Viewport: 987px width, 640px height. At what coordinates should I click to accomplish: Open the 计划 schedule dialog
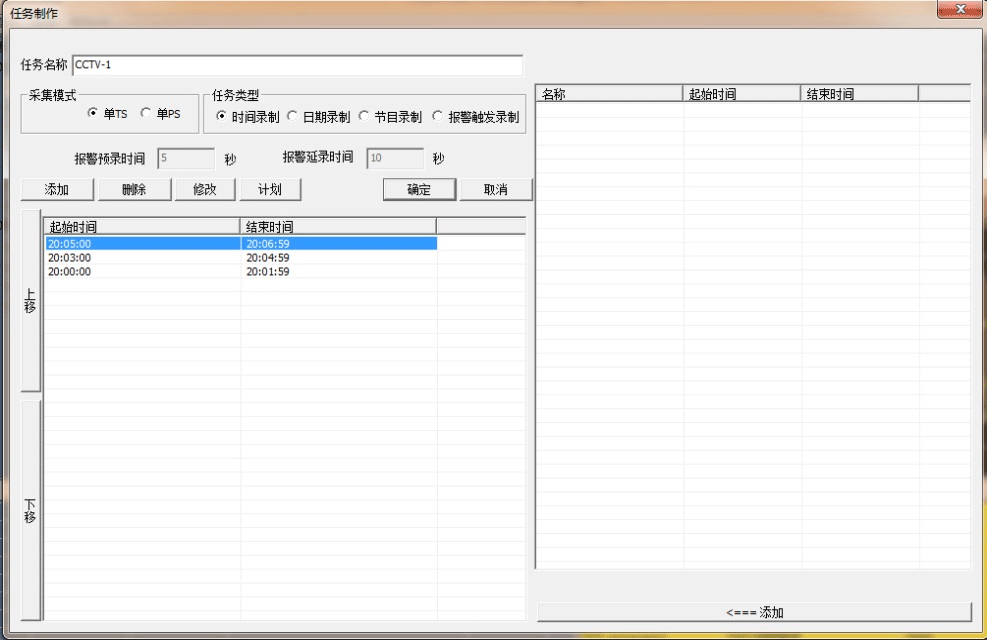270,189
